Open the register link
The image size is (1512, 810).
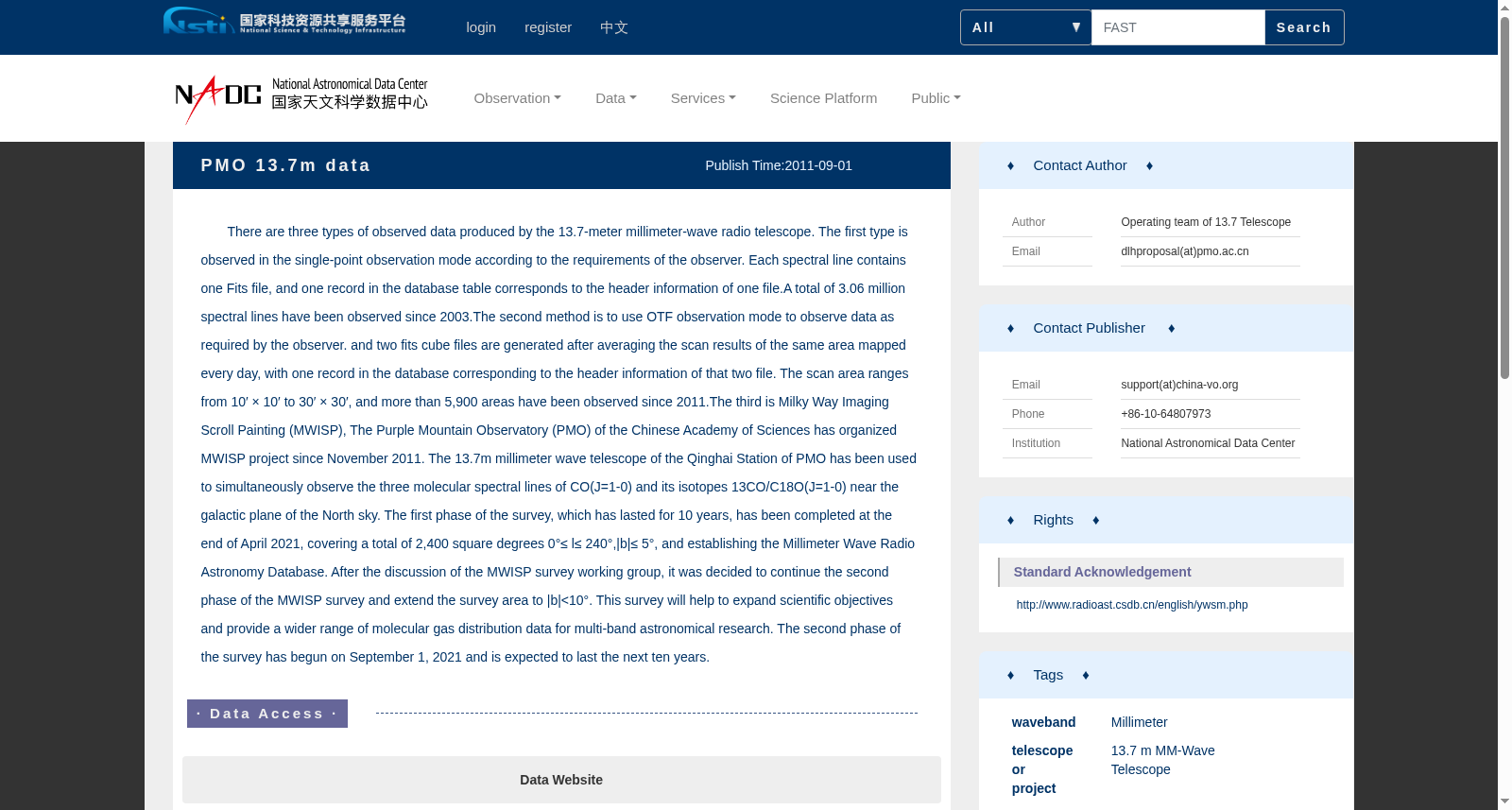[548, 27]
